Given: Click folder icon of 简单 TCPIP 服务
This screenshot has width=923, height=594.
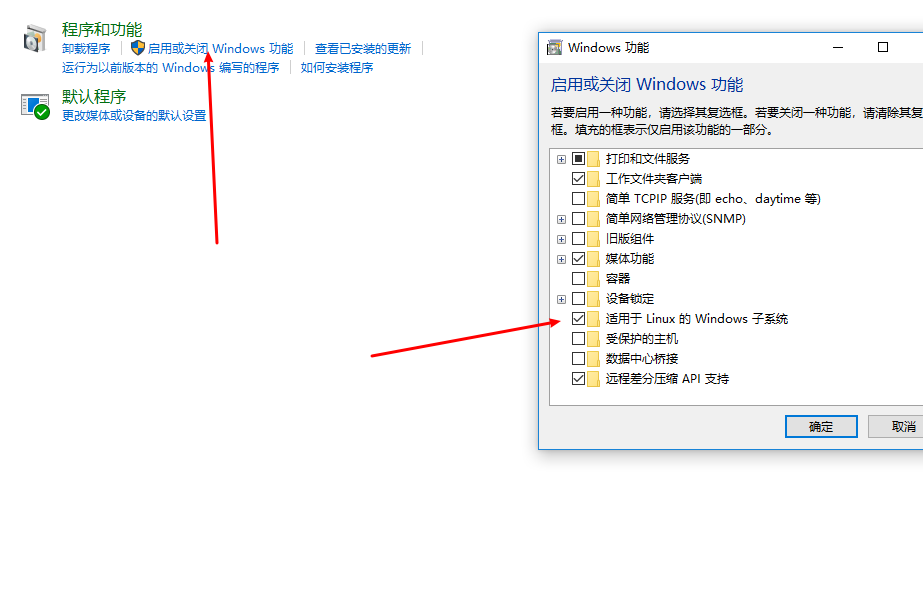Looking at the screenshot, I should [x=593, y=199].
